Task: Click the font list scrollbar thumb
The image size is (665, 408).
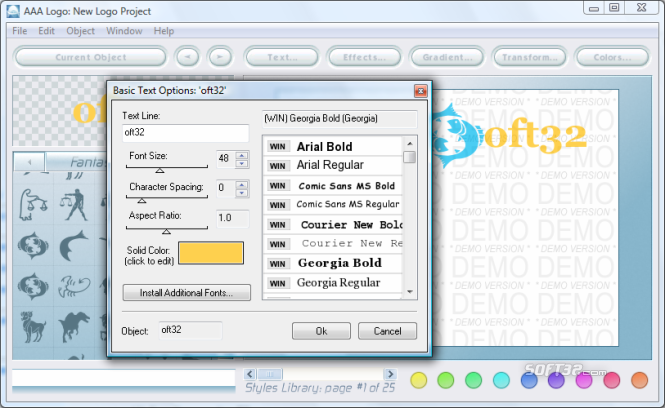Action: pyautogui.click(x=410, y=157)
